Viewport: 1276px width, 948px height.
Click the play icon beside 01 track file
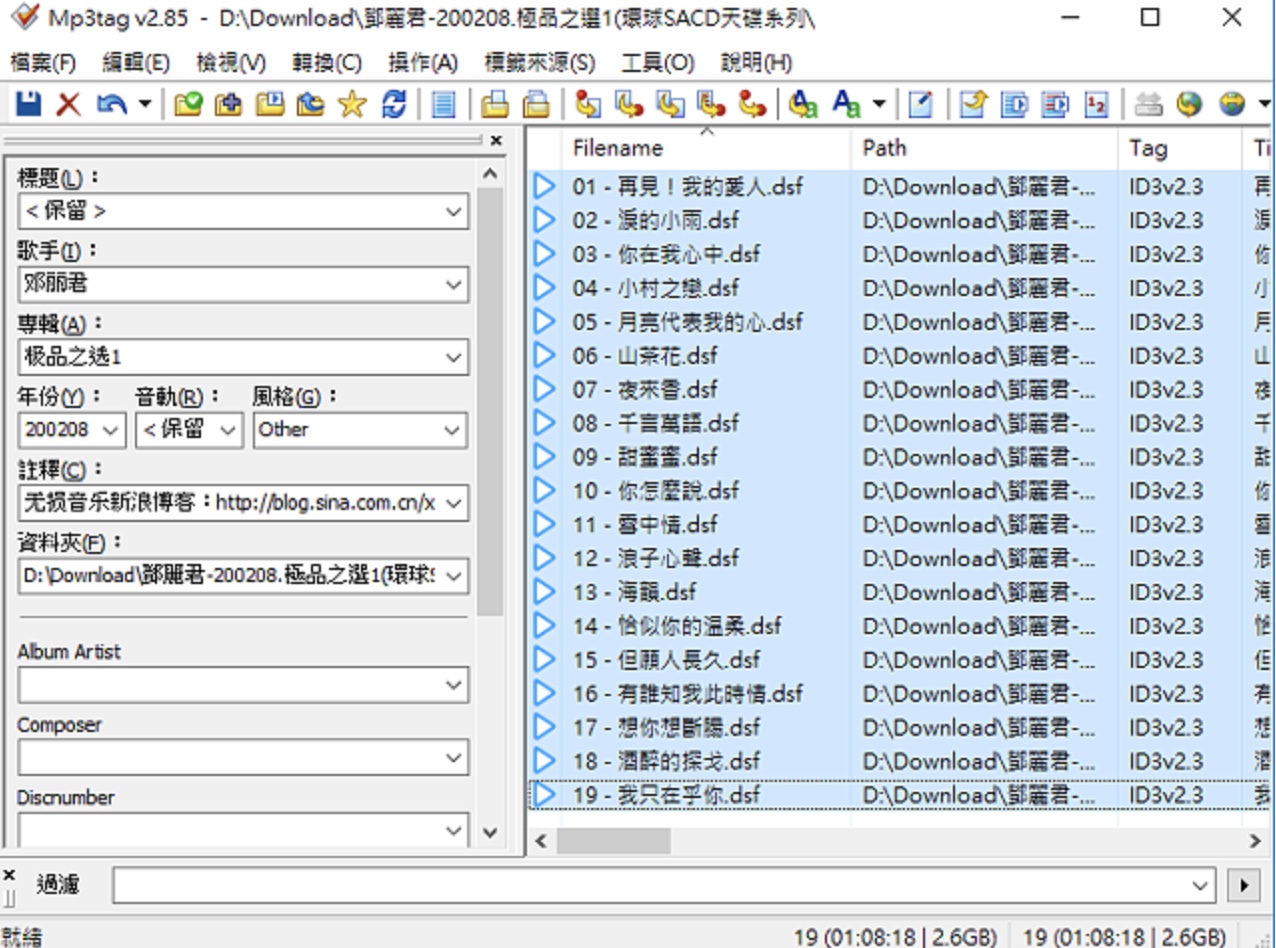click(x=544, y=187)
